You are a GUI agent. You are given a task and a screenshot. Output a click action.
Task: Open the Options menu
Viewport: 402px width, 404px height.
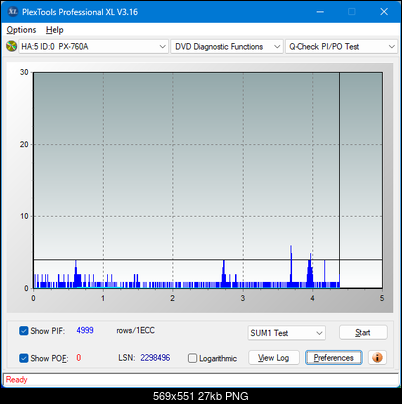pyautogui.click(x=21, y=30)
